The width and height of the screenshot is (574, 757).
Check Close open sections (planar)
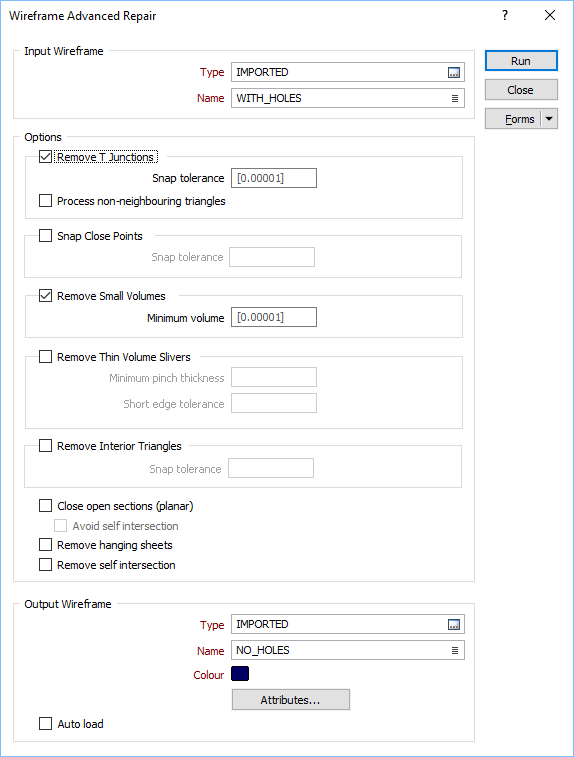tap(45, 505)
